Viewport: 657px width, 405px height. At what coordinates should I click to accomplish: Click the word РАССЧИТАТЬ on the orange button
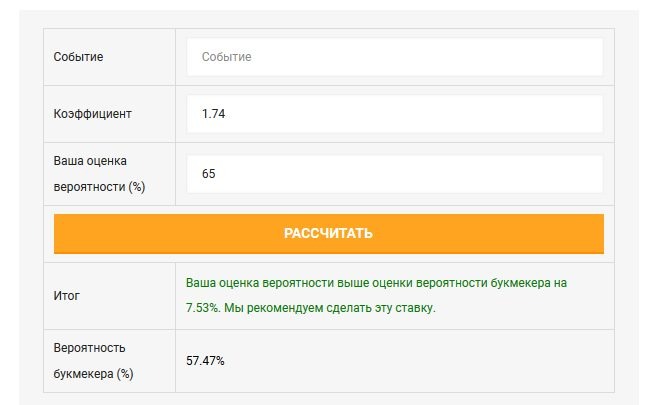pos(328,234)
